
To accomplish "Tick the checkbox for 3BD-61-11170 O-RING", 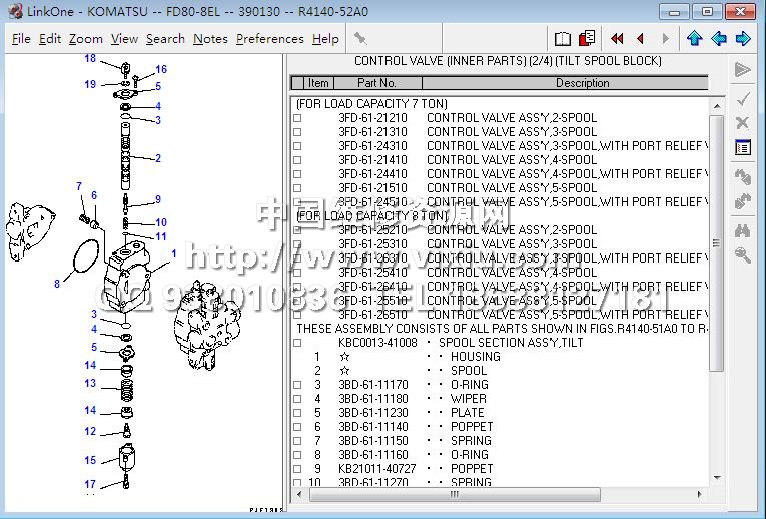I will pos(297,385).
